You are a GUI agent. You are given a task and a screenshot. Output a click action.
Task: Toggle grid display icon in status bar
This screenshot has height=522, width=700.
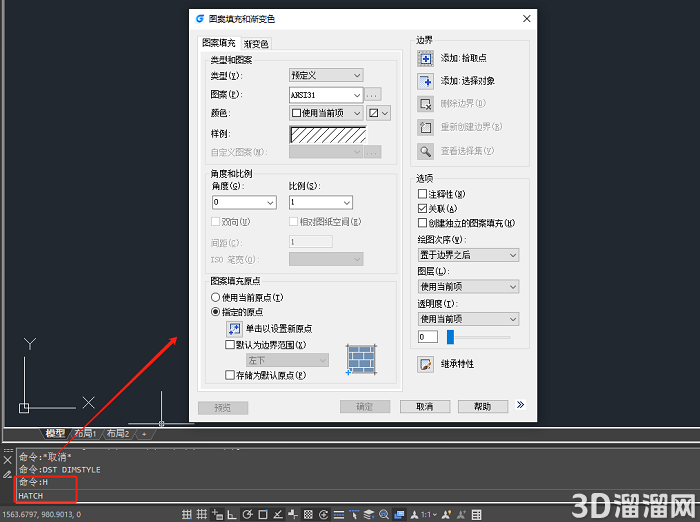click(202, 514)
